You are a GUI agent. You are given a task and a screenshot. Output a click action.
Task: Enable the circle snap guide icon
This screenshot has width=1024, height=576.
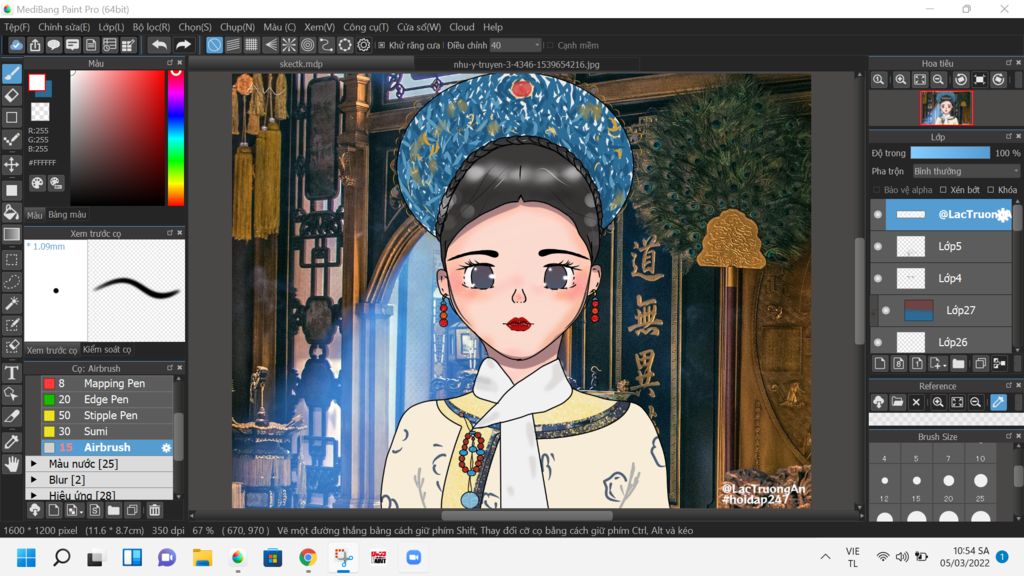307,45
